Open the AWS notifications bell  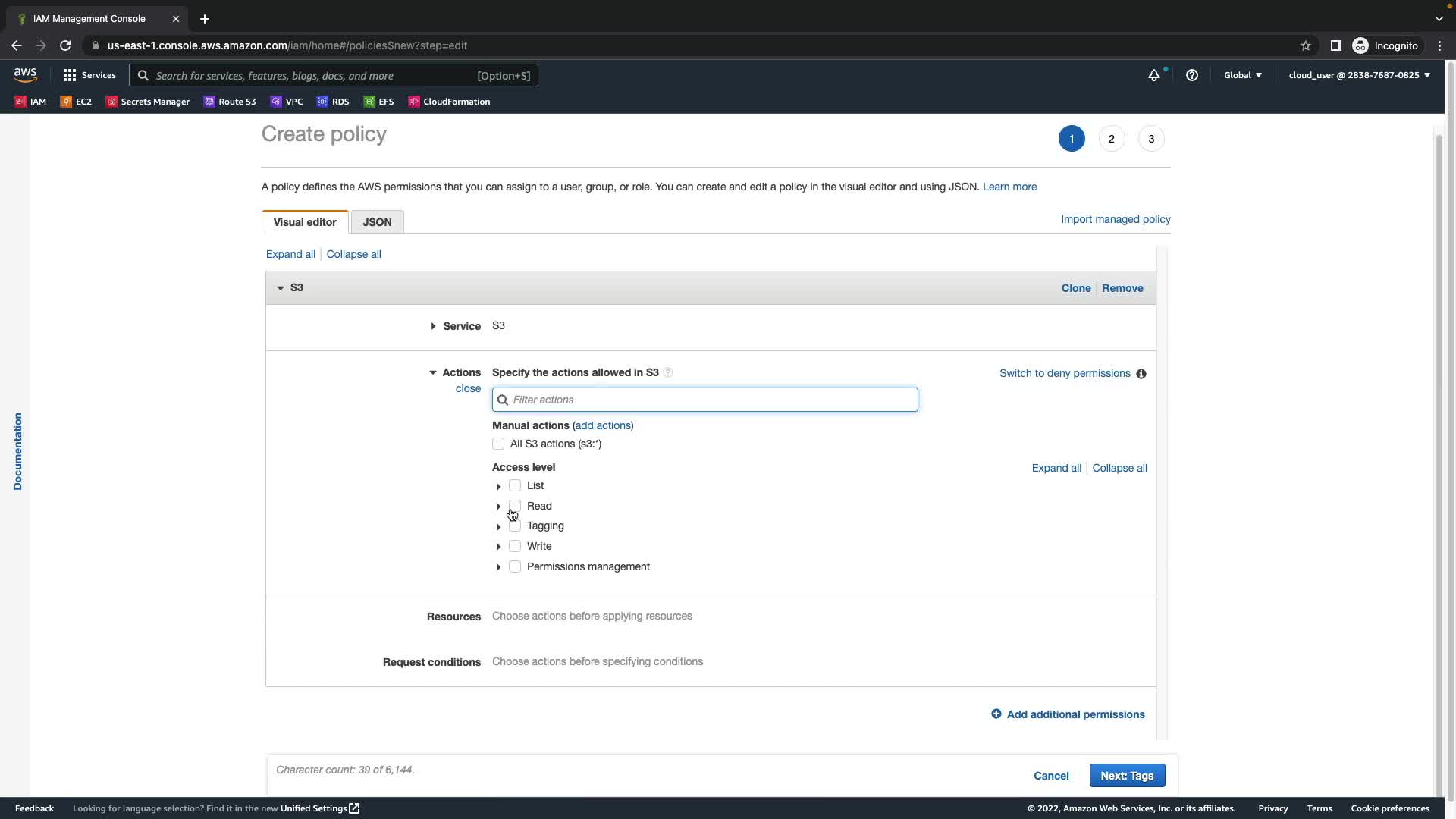pos(1153,75)
